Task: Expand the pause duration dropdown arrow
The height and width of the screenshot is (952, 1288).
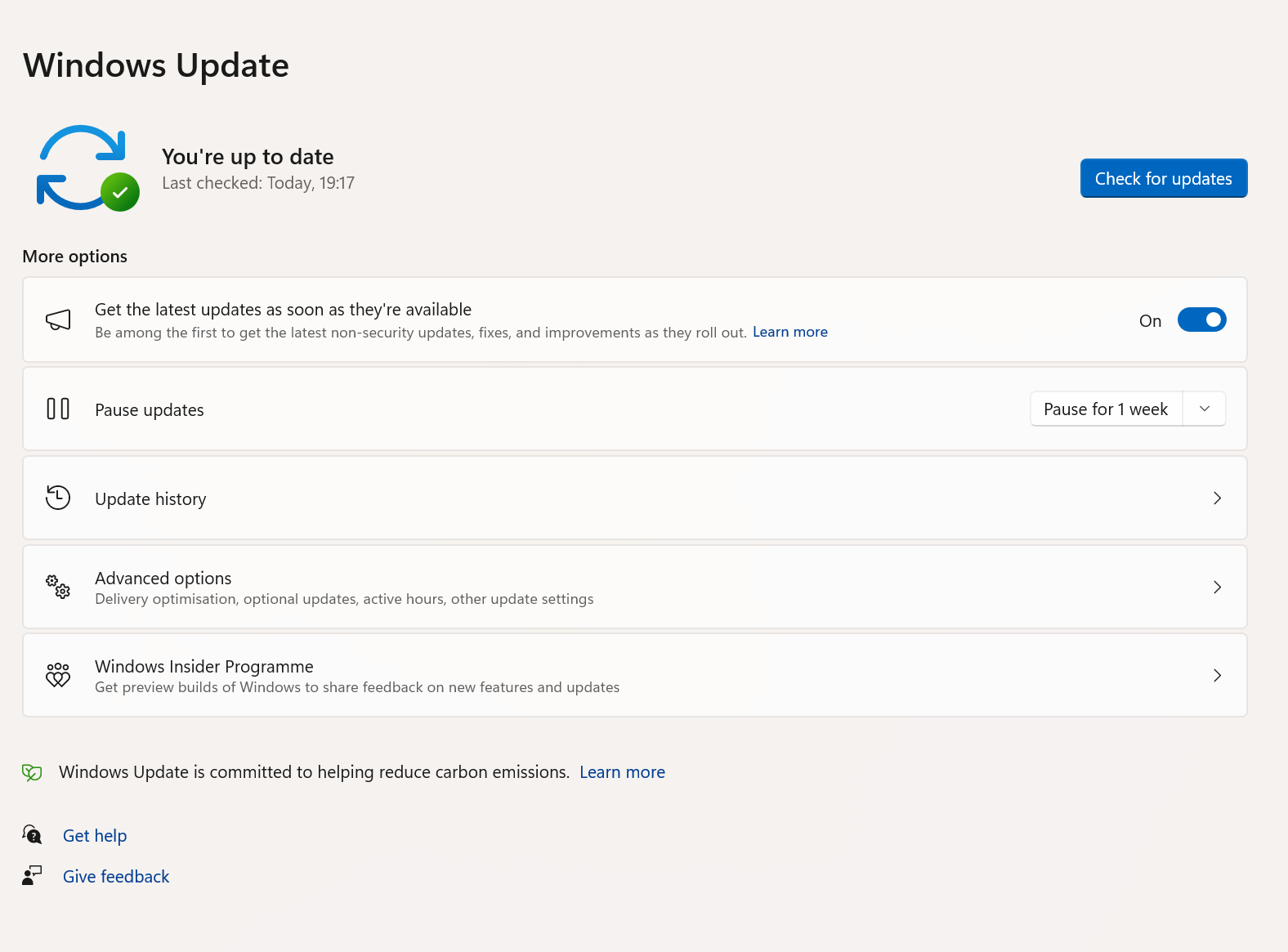Action: click(x=1205, y=409)
